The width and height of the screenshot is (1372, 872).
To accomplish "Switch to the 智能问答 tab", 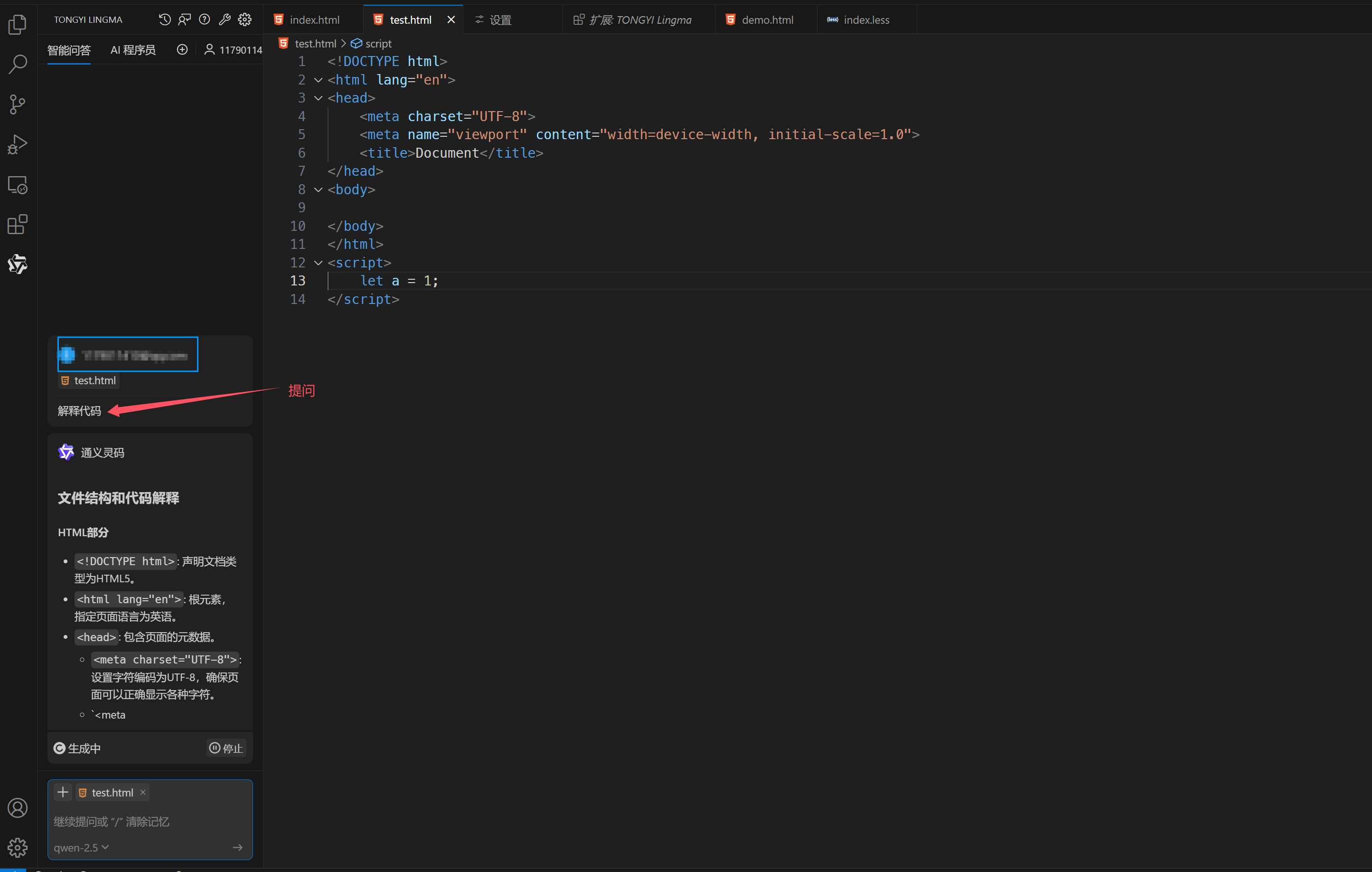I will pyautogui.click(x=69, y=50).
